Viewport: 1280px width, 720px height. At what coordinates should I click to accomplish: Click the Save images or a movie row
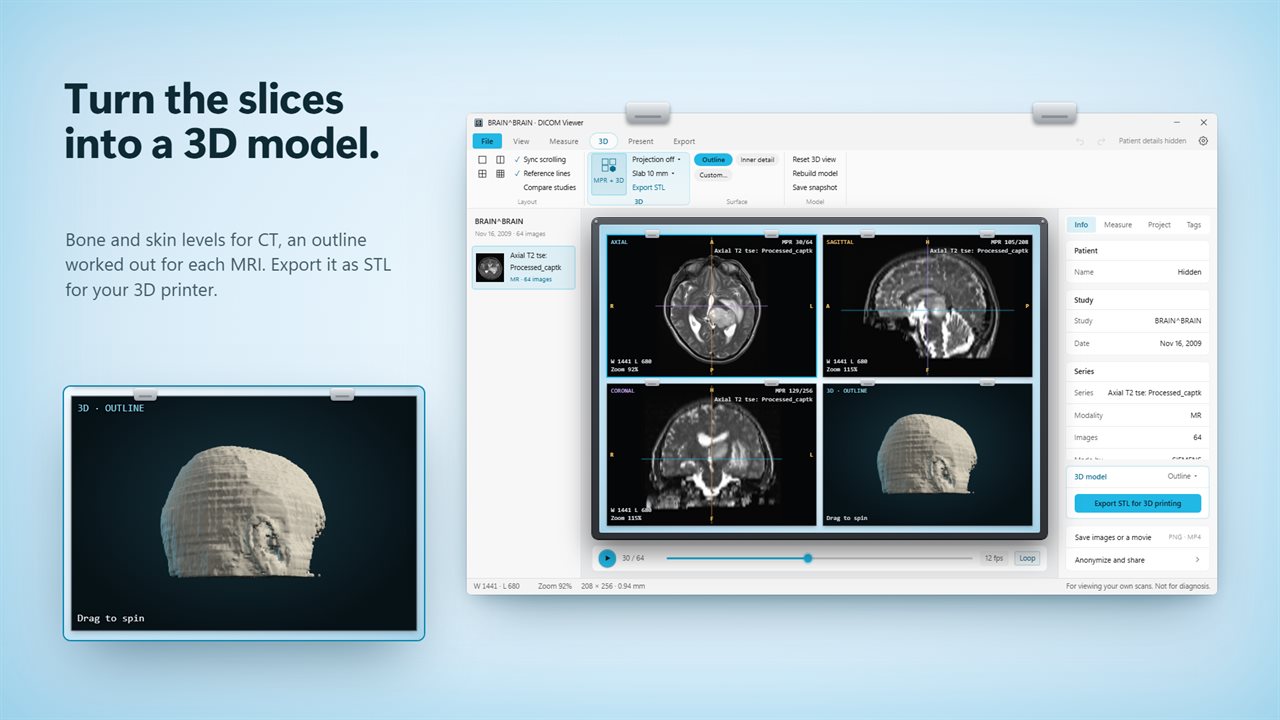click(1138, 538)
